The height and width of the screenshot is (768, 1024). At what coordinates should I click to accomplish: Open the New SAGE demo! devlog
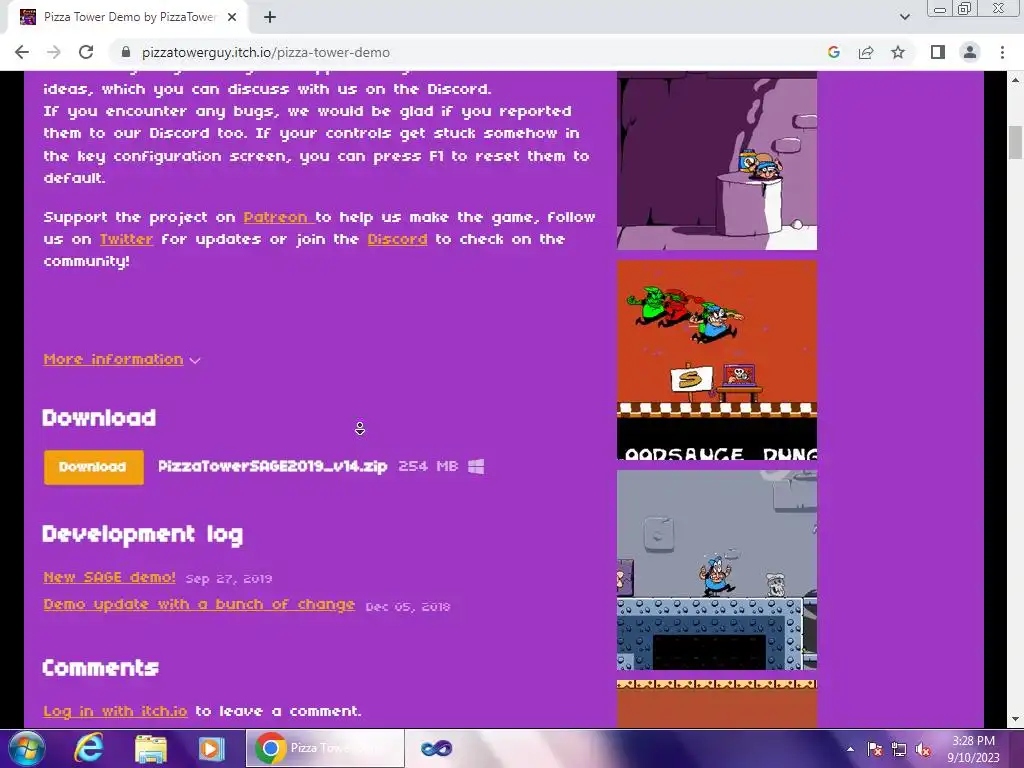point(109,577)
